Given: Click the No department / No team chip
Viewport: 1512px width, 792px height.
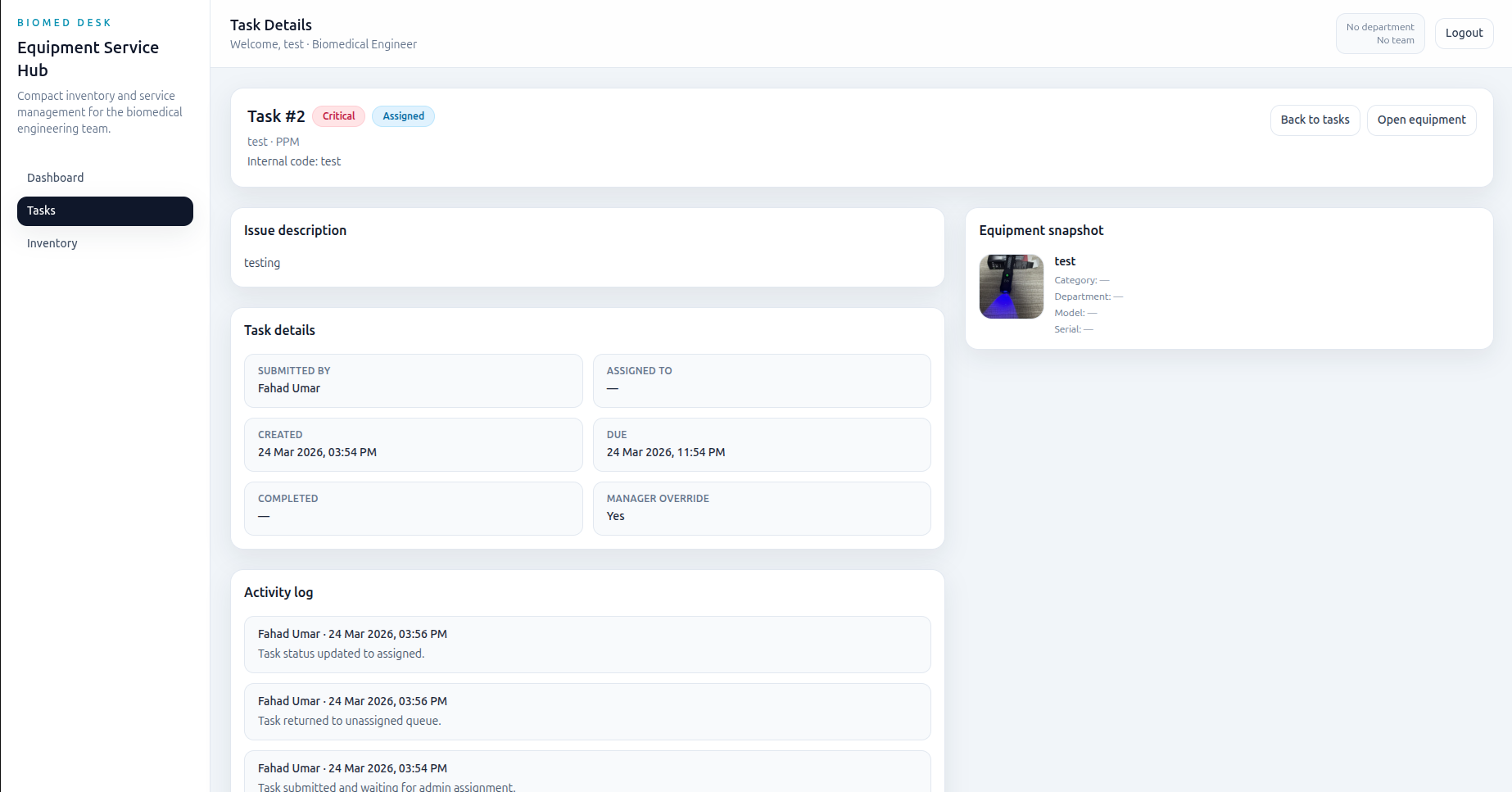Looking at the screenshot, I should [x=1380, y=34].
